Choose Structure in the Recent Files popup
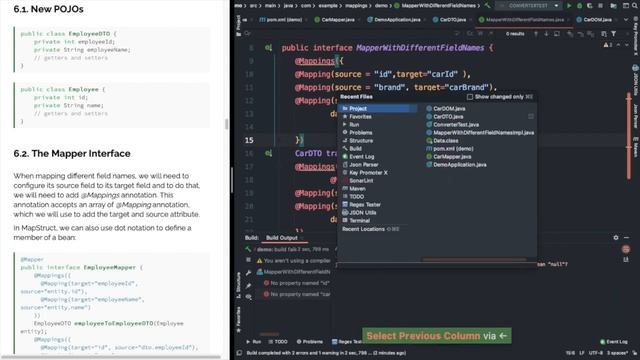The height and width of the screenshot is (360, 640). 378,141
